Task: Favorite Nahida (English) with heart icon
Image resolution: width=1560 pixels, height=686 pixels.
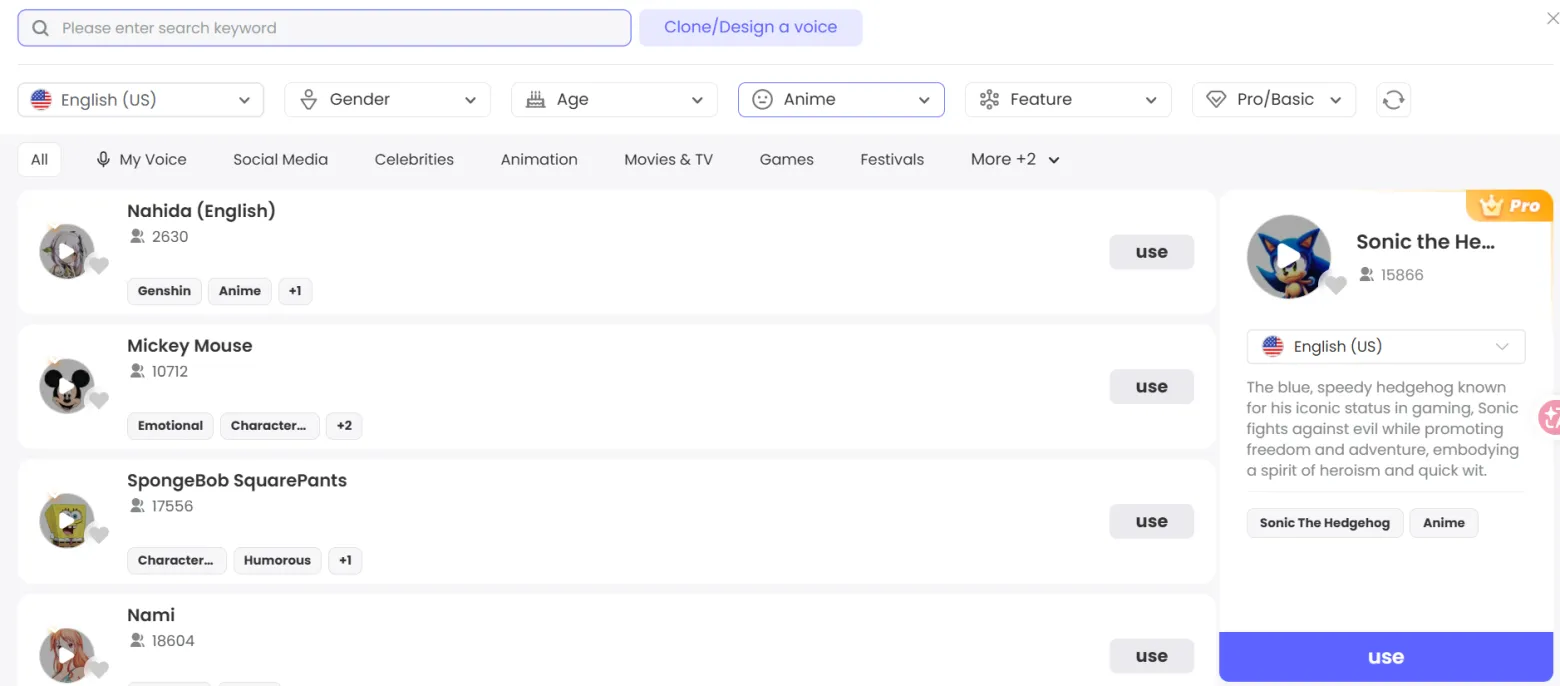Action: click(98, 266)
